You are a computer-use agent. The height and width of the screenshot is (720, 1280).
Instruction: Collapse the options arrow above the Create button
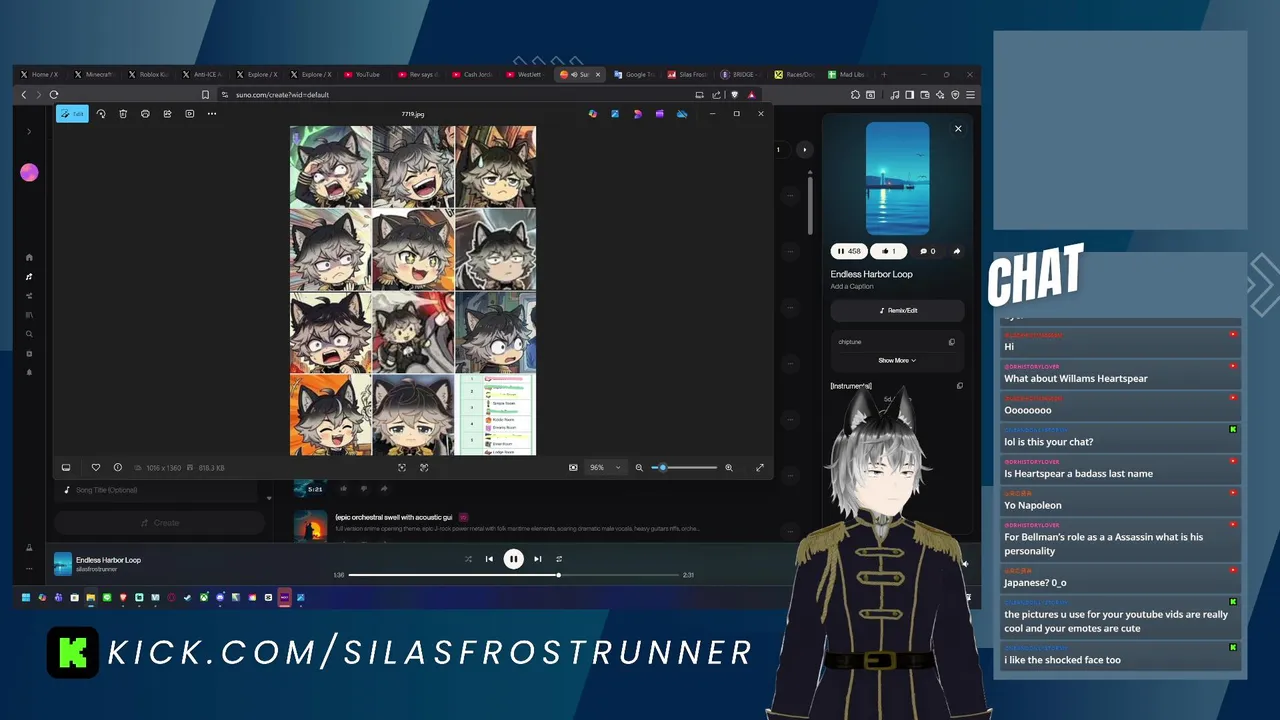click(268, 498)
